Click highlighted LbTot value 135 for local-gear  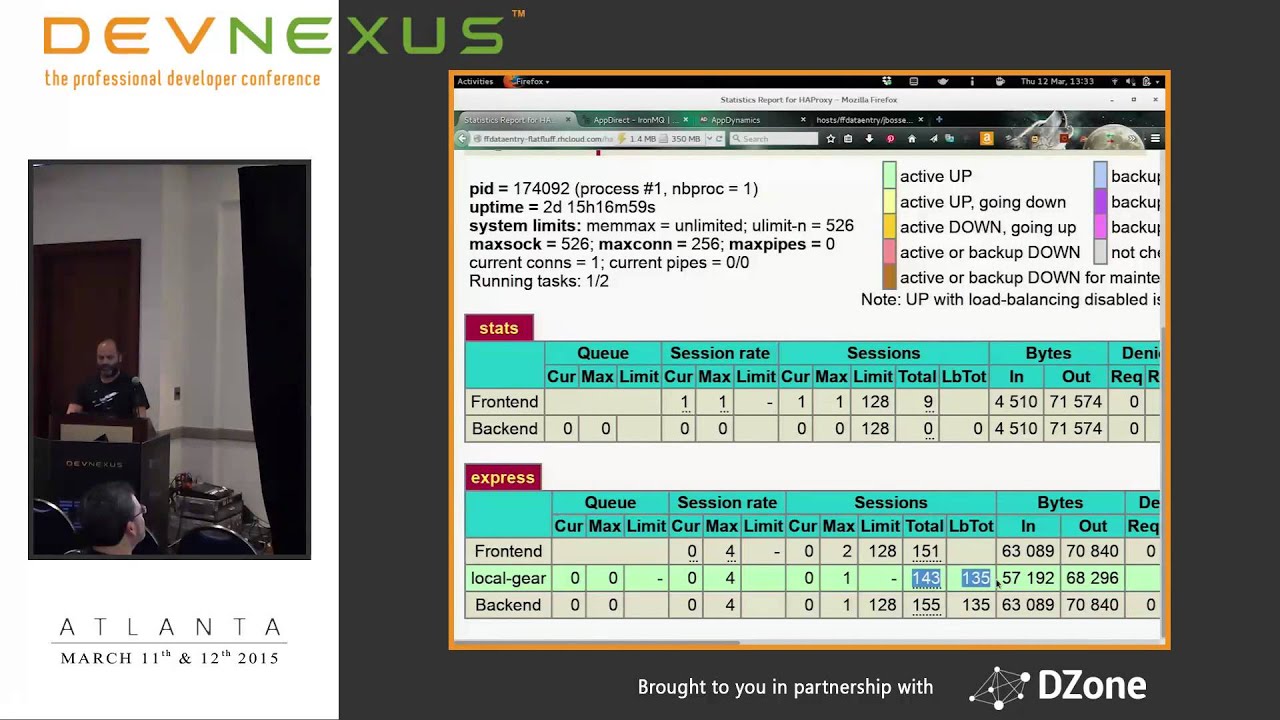coord(976,578)
